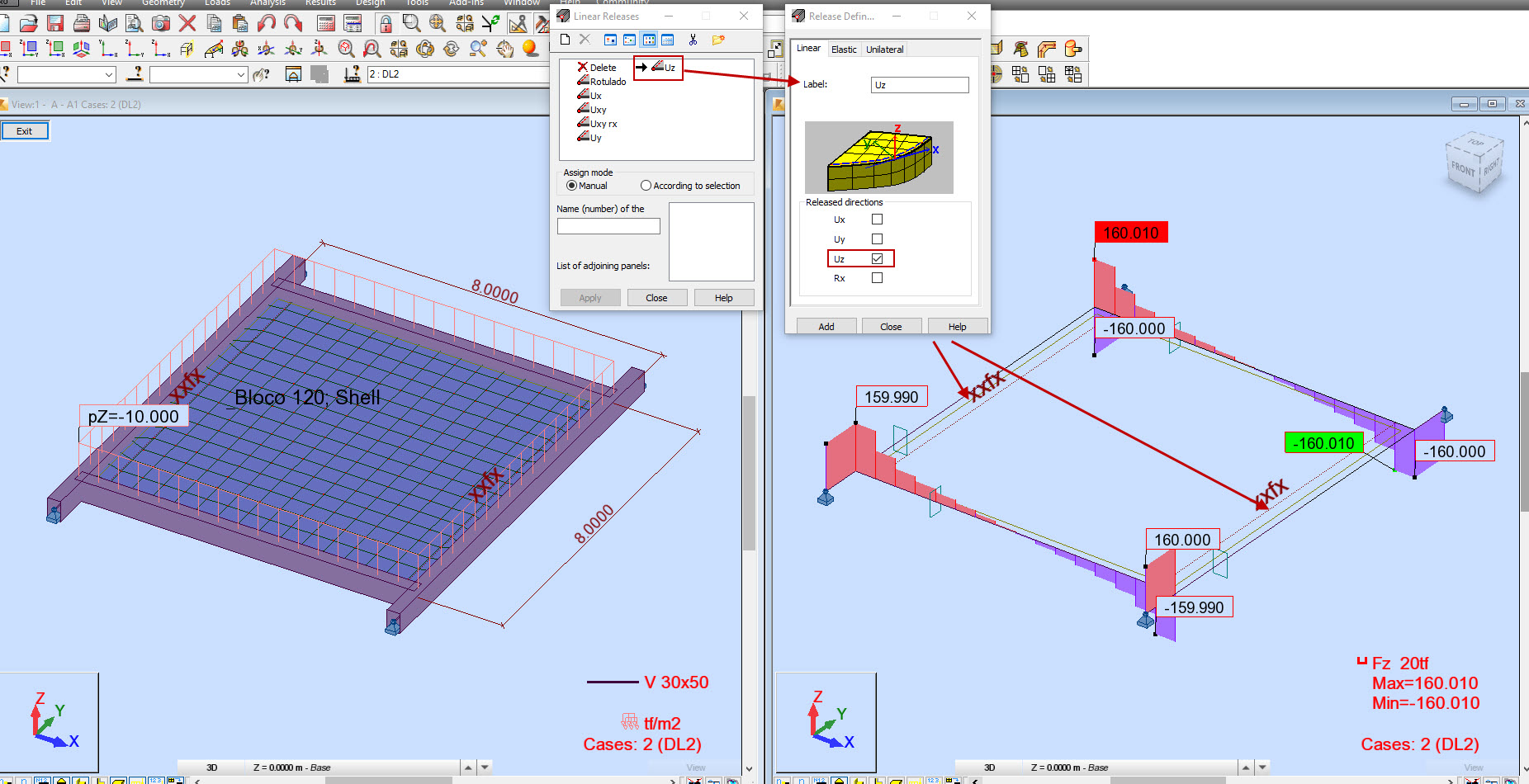The image size is (1529, 784).
Task: Uncheck the Uz released direction
Action: pyautogui.click(x=878, y=258)
